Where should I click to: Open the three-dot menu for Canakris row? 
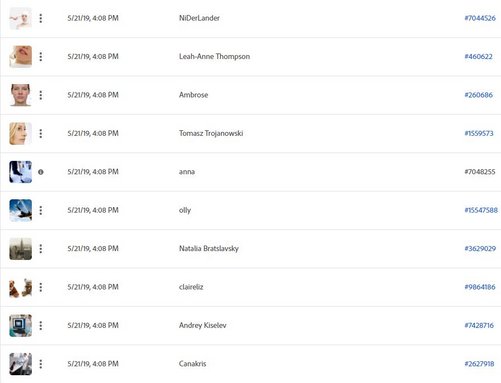click(x=41, y=364)
